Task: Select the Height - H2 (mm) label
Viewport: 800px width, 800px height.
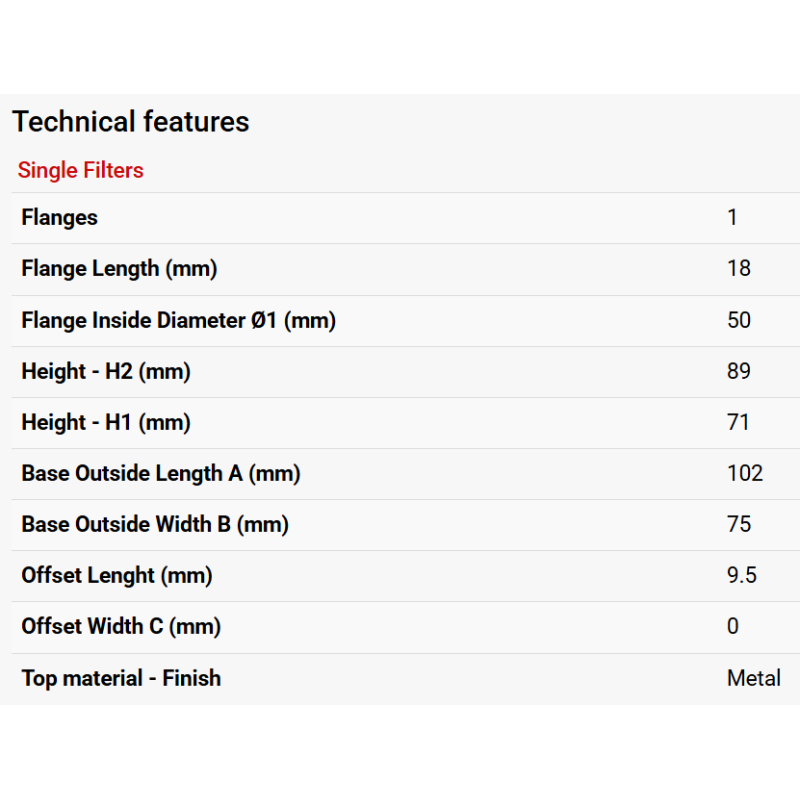Action: pos(106,371)
